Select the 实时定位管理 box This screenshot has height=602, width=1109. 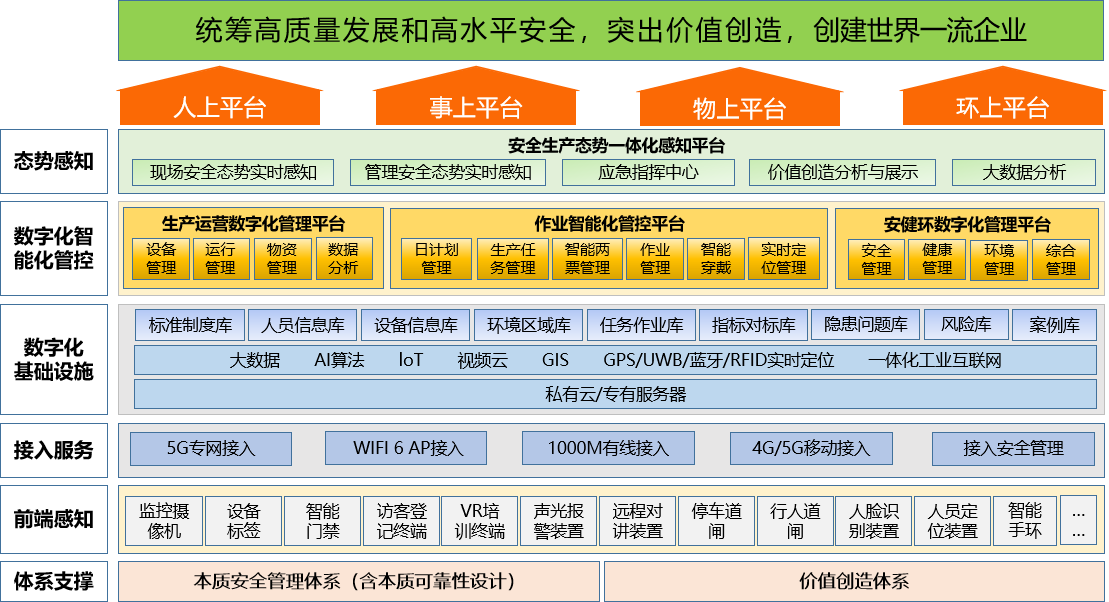point(783,259)
